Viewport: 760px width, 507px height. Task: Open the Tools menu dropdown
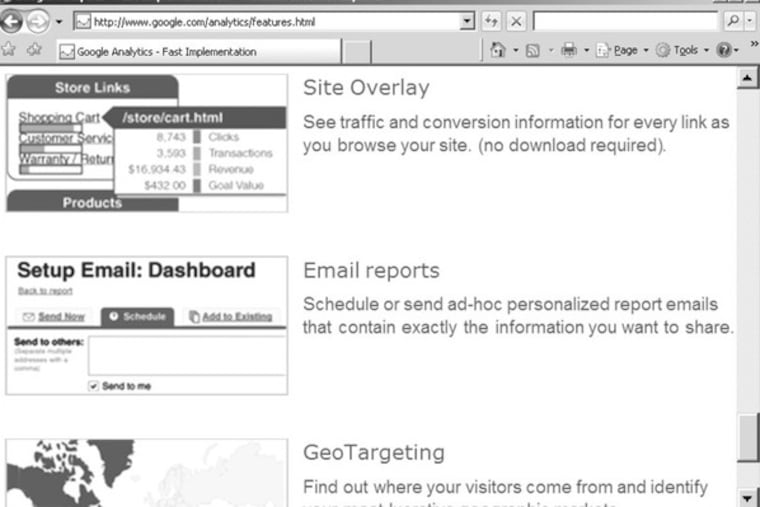[x=685, y=50]
